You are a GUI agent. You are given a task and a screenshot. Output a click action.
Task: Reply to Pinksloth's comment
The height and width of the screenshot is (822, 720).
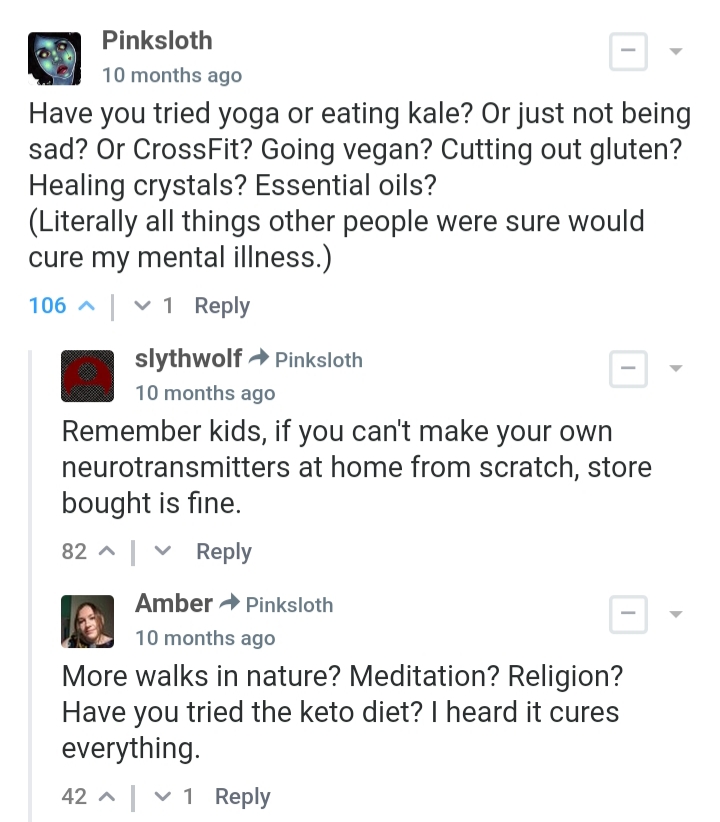pos(222,306)
